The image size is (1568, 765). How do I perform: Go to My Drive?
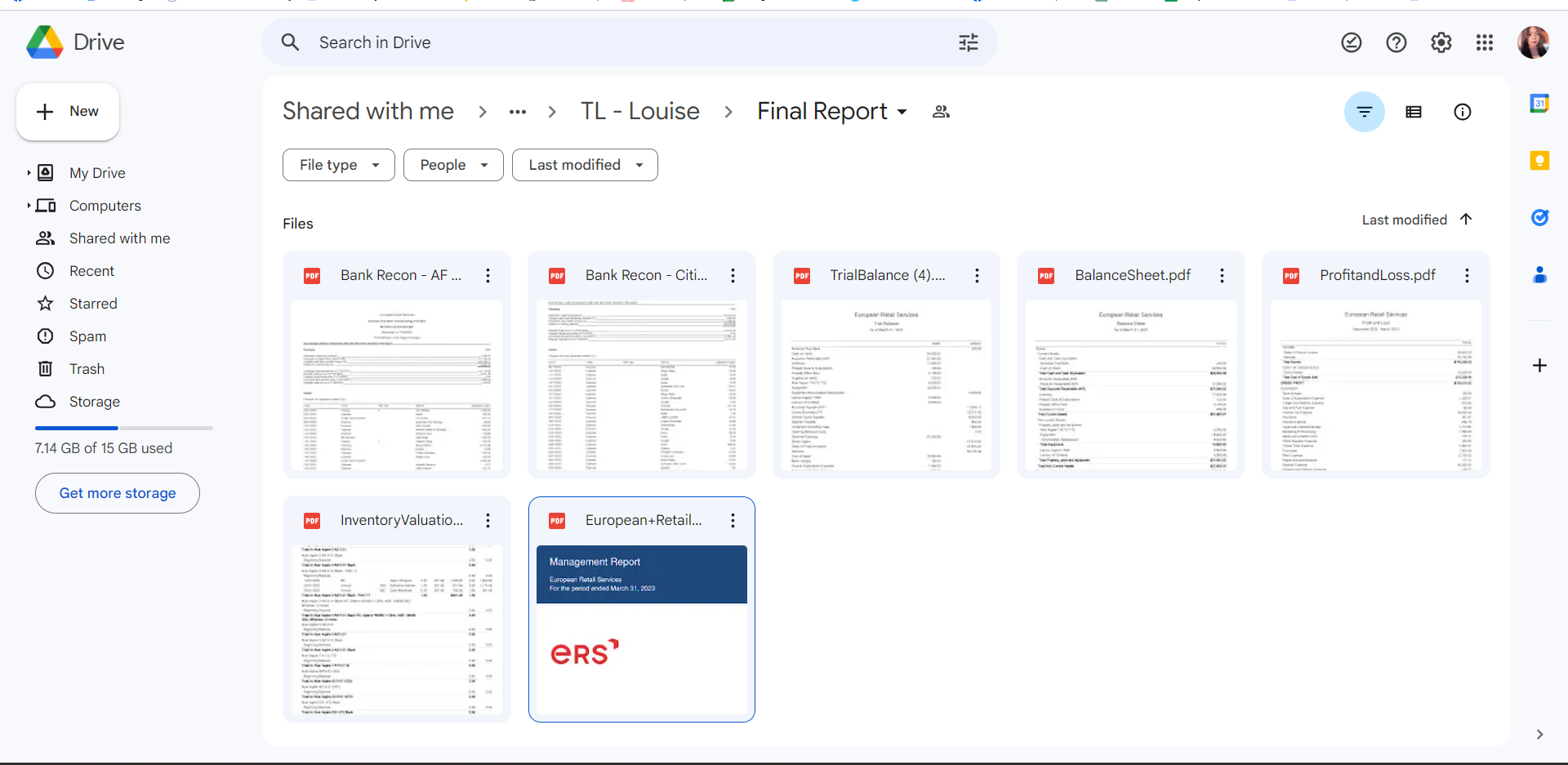97,173
